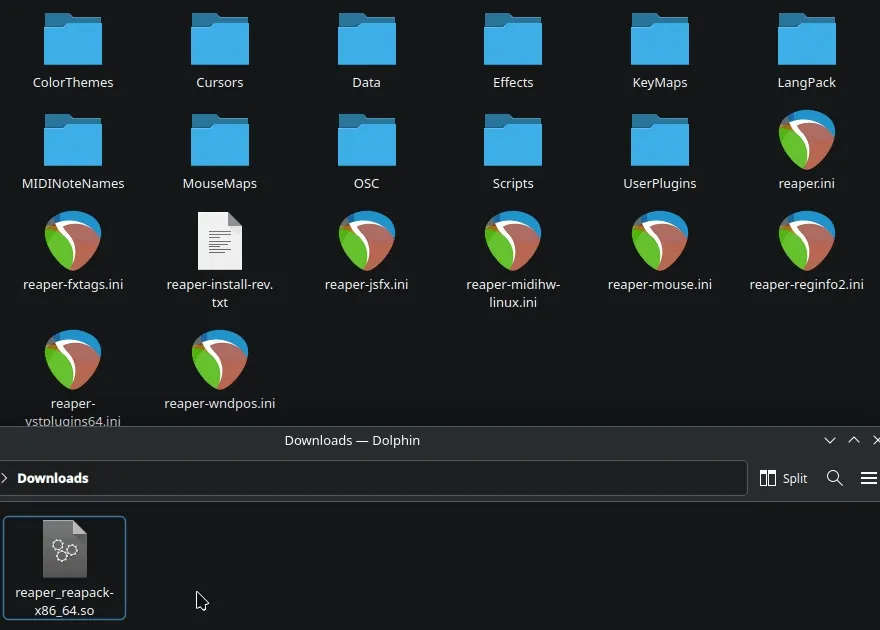Select the reaper-reginfo2.ini file icon
880x630 pixels.
pos(806,241)
